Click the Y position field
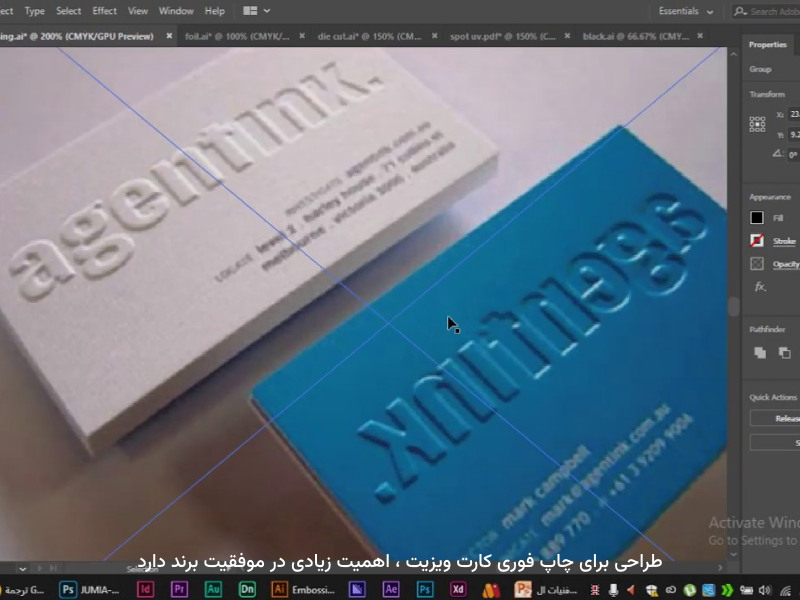This screenshot has height=600, width=800. pos(794,135)
